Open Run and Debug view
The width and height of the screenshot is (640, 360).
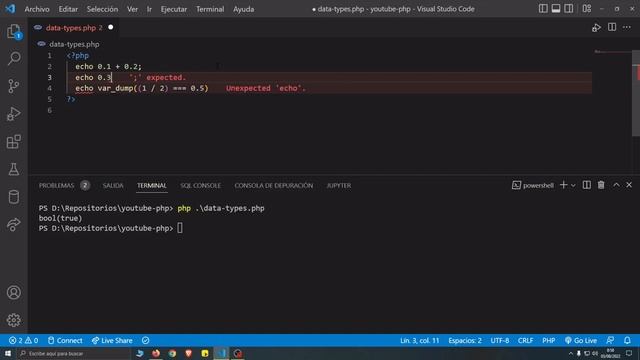[x=14, y=114]
